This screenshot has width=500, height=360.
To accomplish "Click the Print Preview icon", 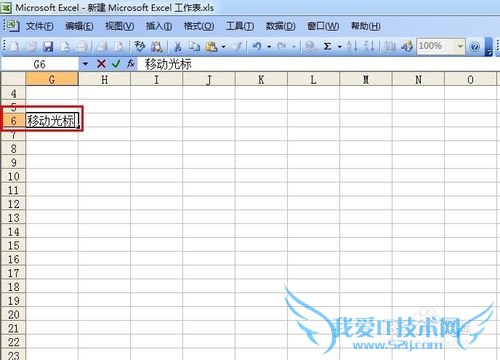I will pos(119,46).
